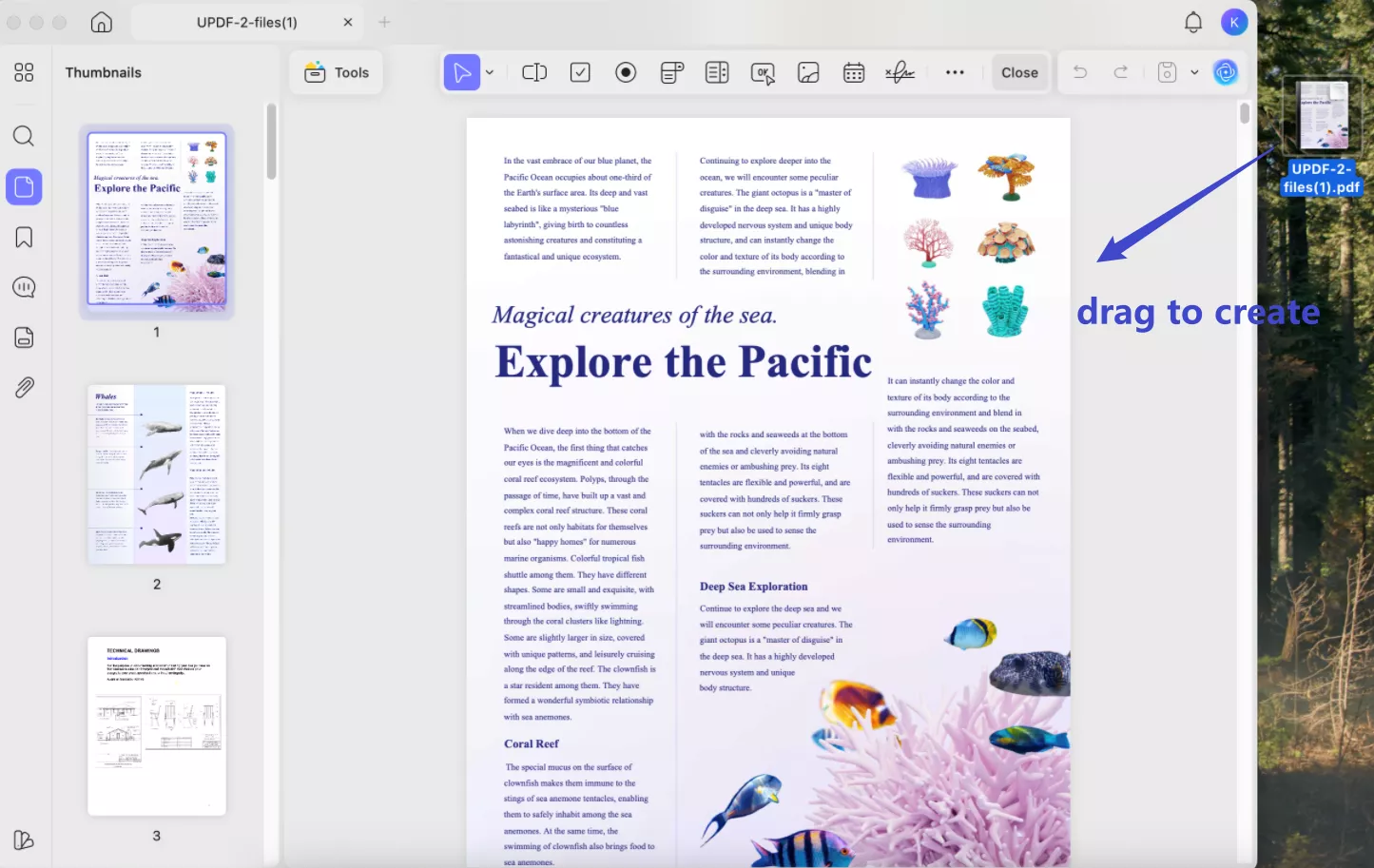Expand the selector tool dropdown arrow
This screenshot has width=1374, height=868.
[490, 71]
